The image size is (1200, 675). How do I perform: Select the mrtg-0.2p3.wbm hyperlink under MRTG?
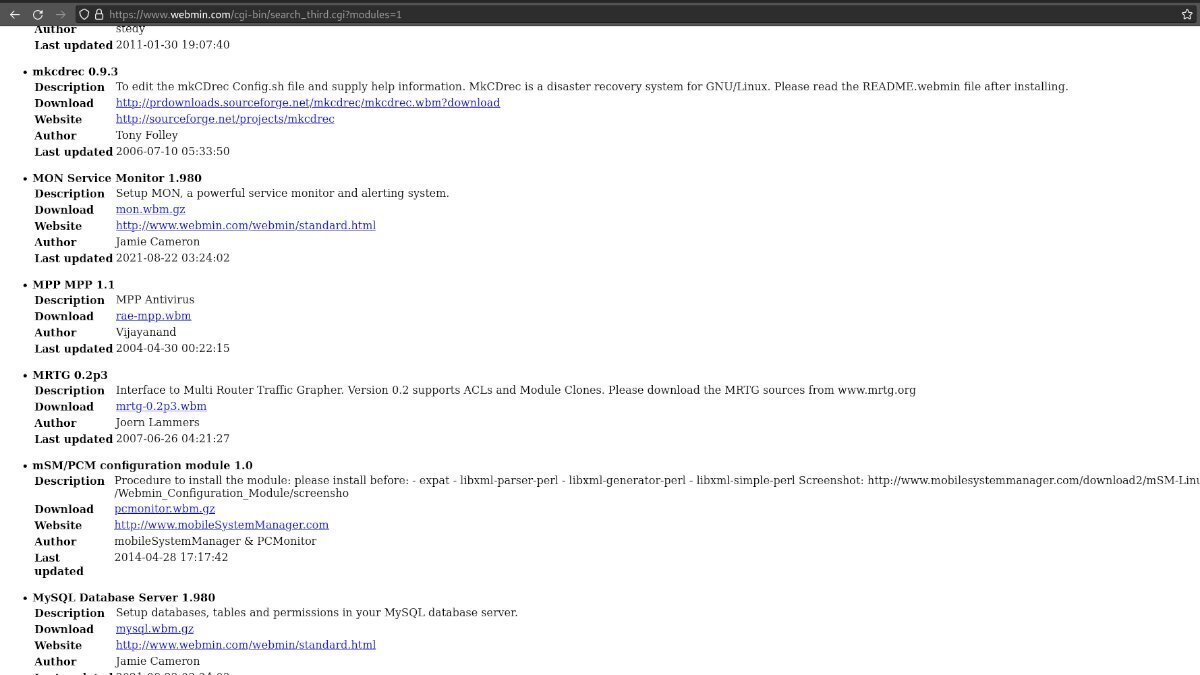point(161,406)
